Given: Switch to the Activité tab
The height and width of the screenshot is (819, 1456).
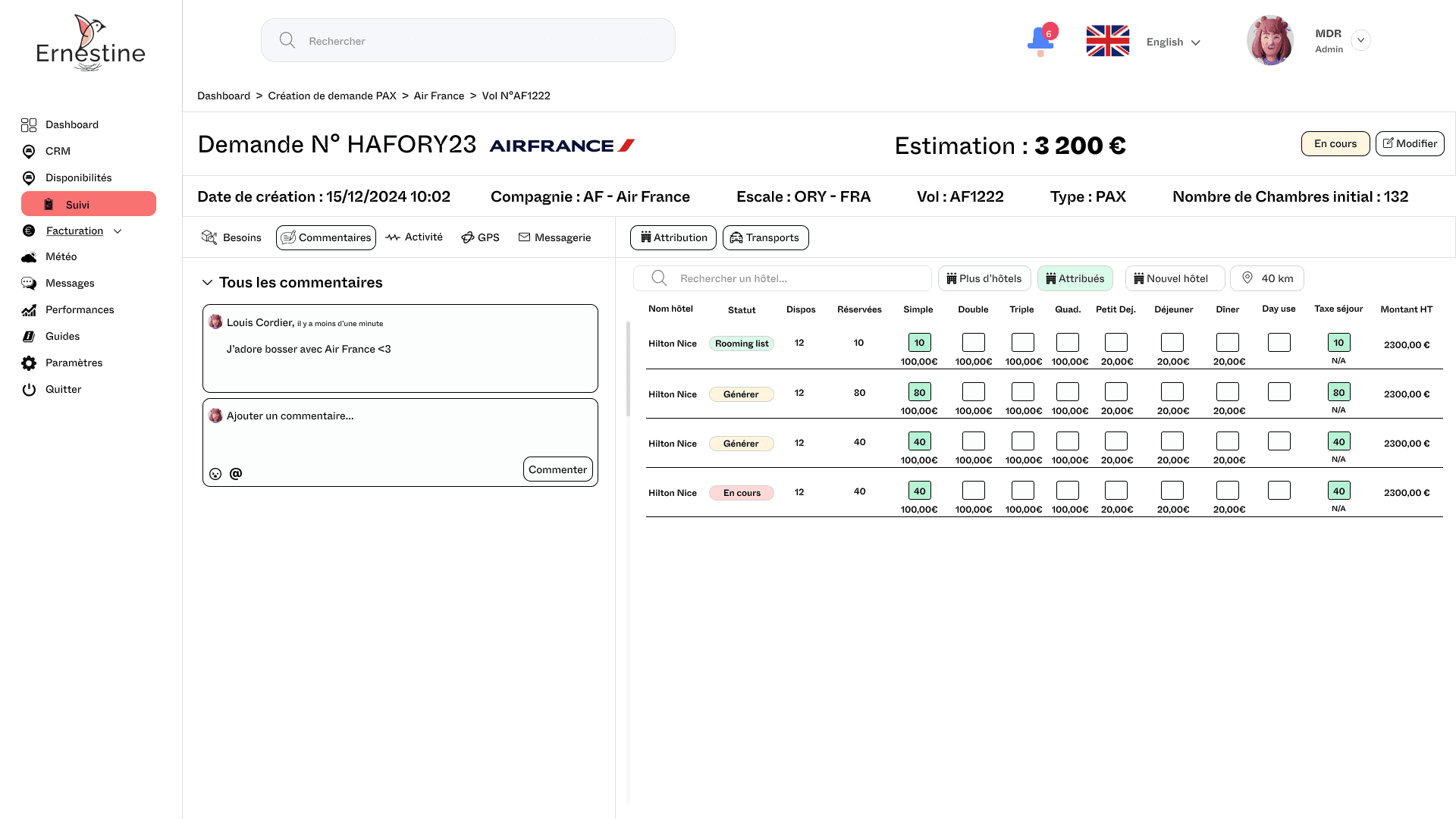Looking at the screenshot, I should click(414, 237).
